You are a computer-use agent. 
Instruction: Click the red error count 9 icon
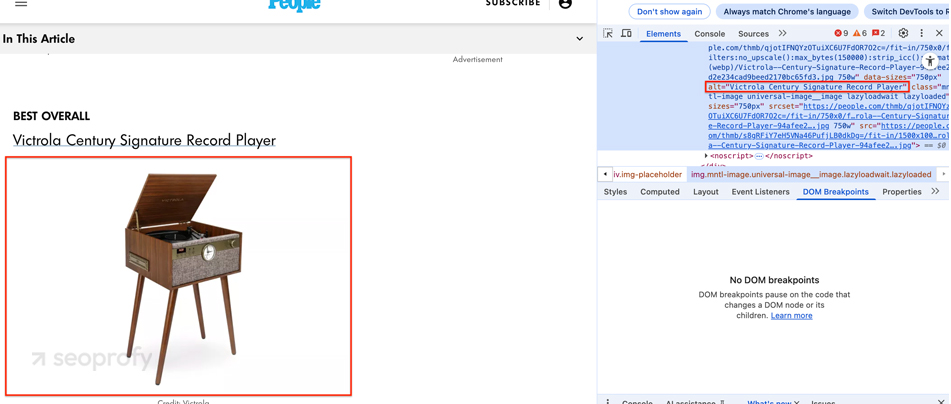[x=841, y=33]
